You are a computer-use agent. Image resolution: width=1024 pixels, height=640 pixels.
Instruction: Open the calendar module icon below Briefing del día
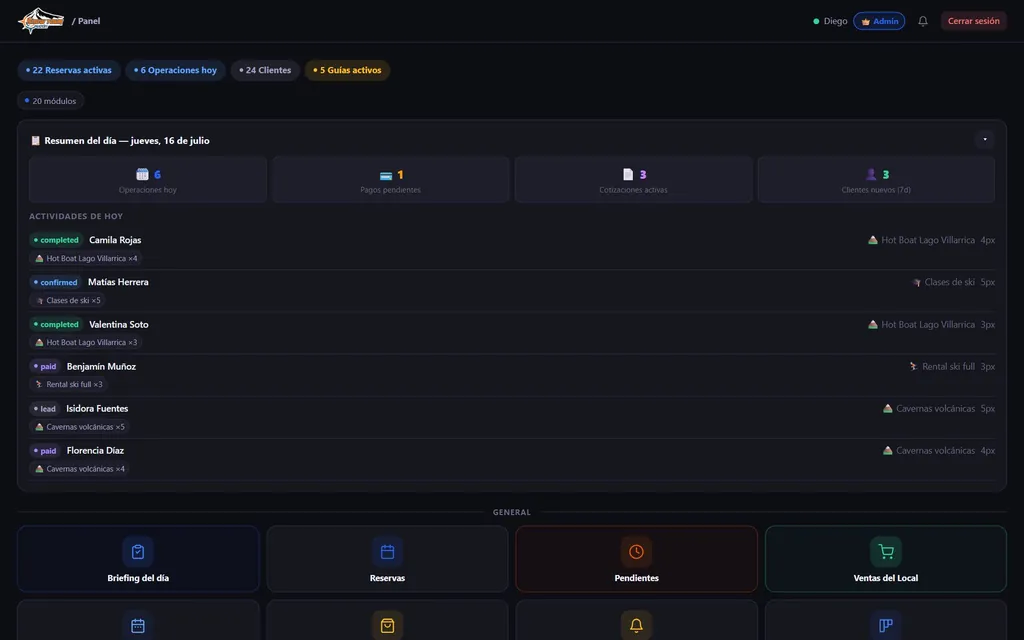click(138, 626)
